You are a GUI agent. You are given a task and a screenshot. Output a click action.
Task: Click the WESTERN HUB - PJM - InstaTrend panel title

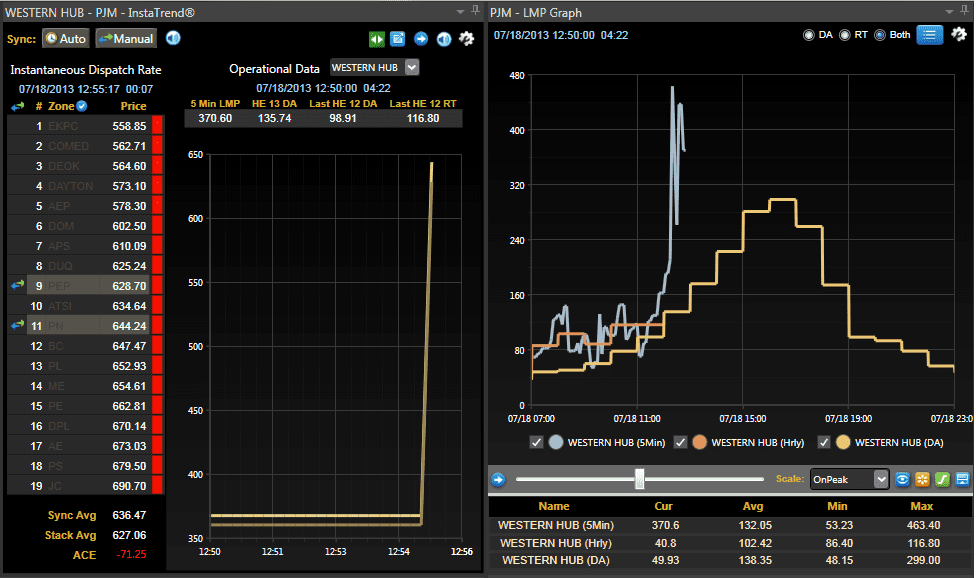pos(100,12)
